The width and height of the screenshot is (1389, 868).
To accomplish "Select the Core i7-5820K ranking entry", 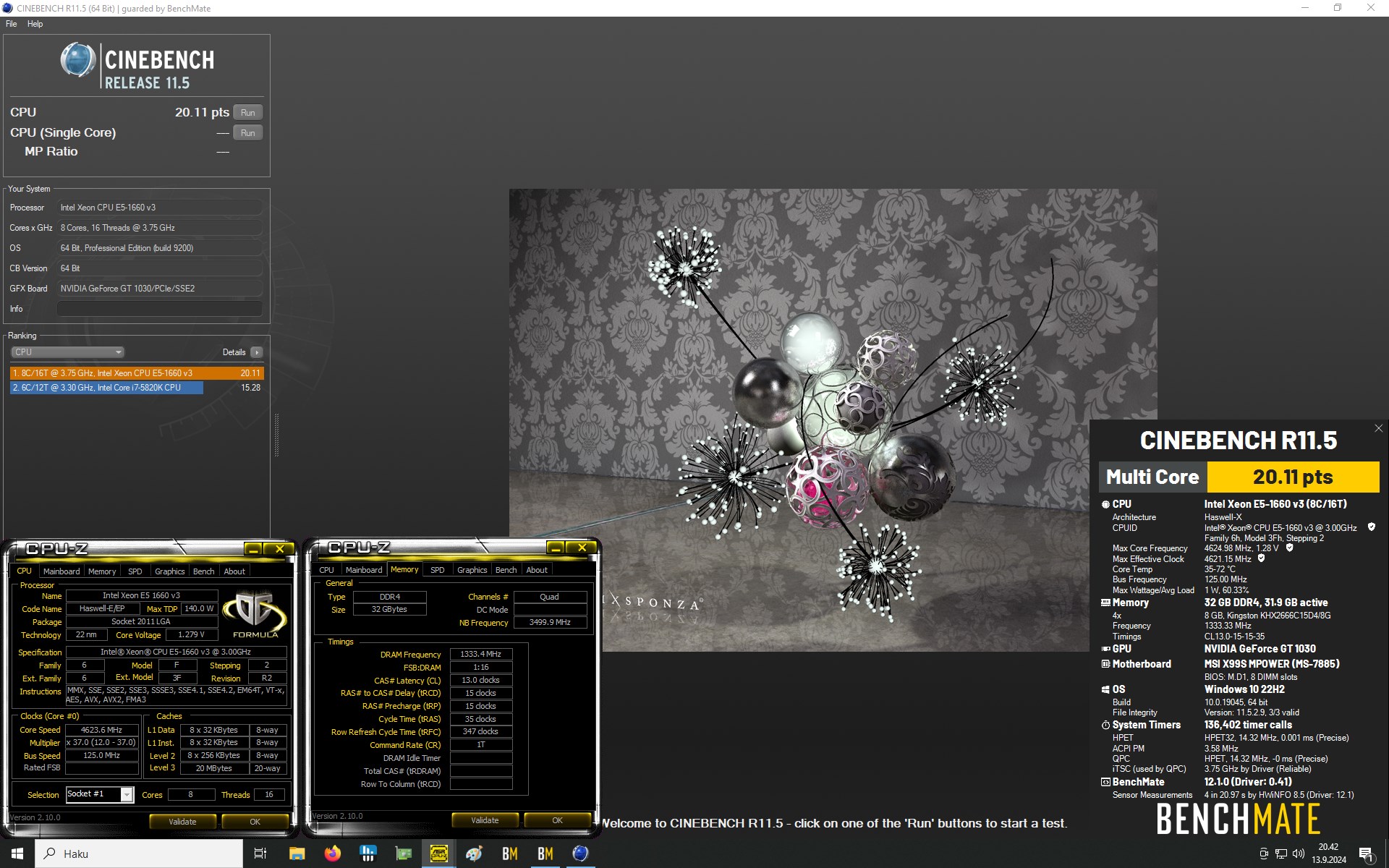I will 137,388.
